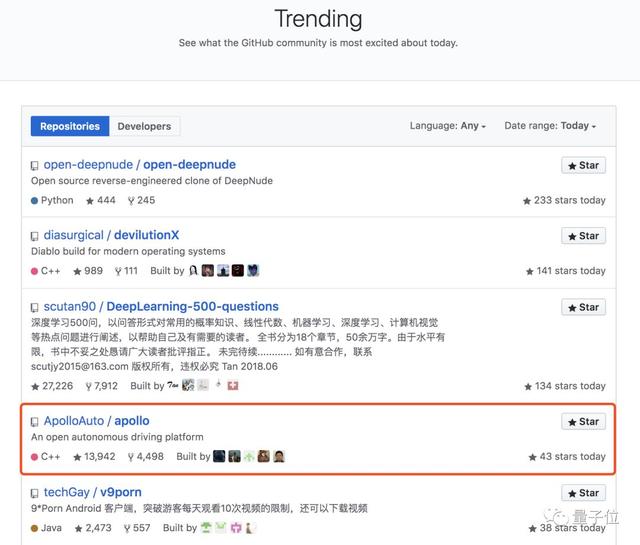
Task: Star the open-deepnude repository
Action: click(x=583, y=165)
